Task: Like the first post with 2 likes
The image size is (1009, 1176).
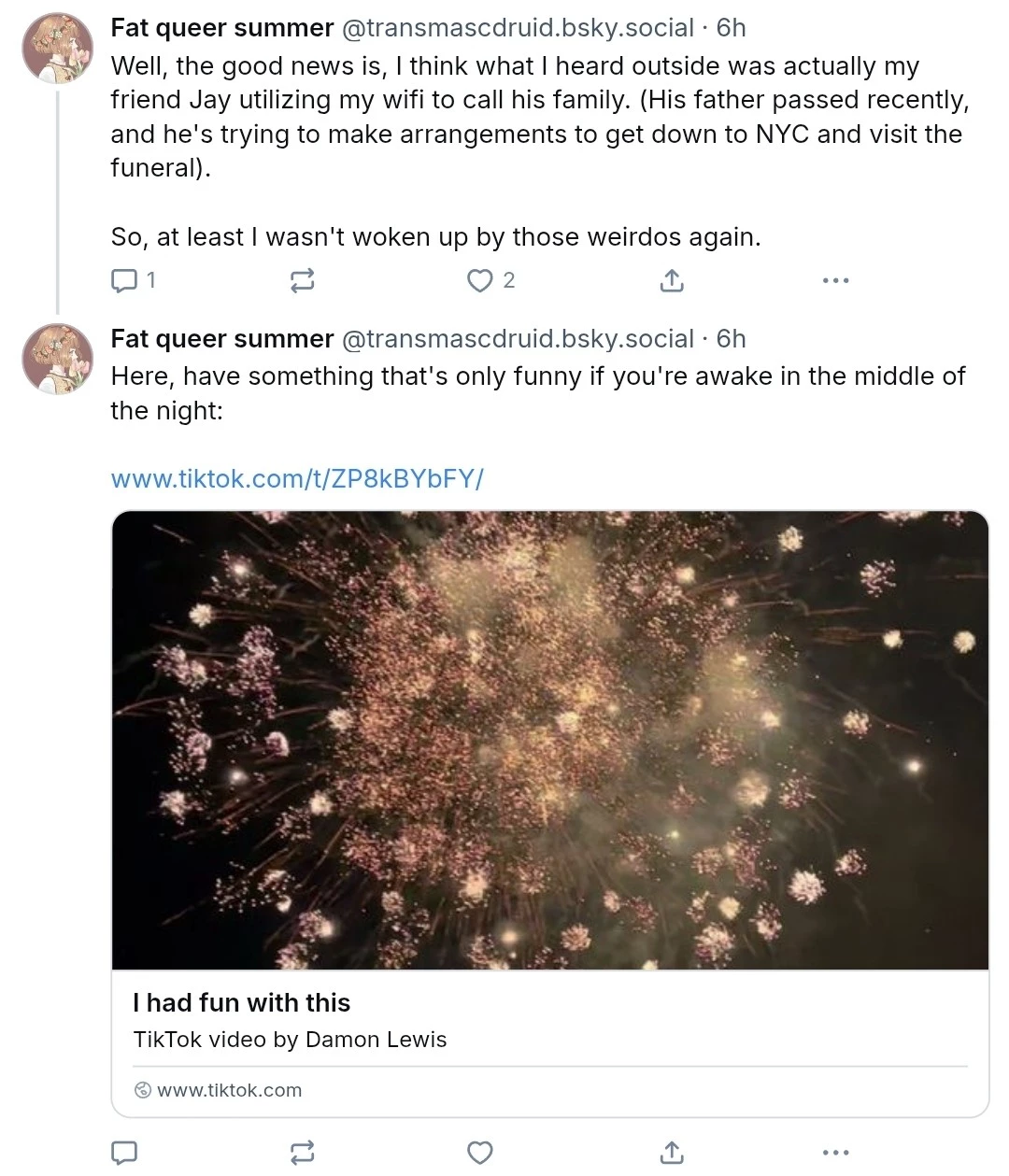Action: pyautogui.click(x=490, y=280)
